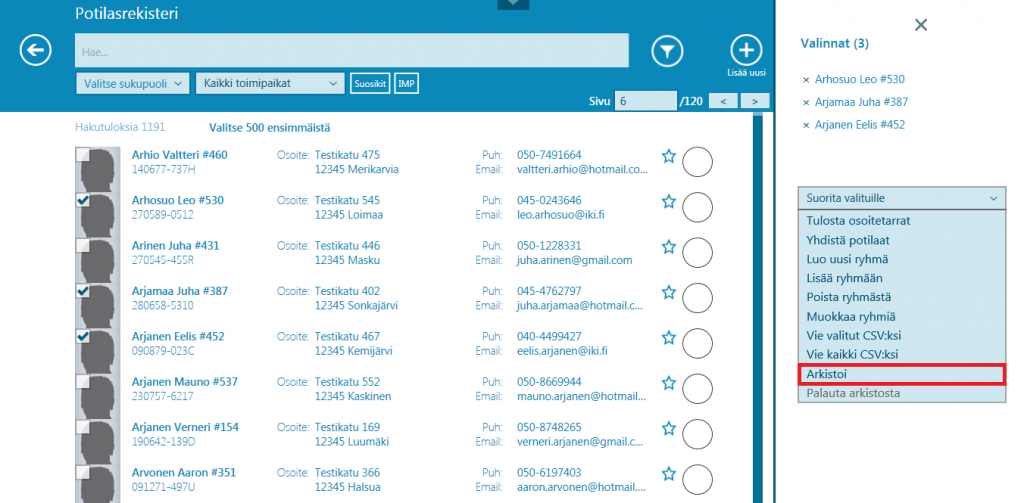1024x503 pixels.
Task: Star Arjamaa Juha as favorite
Action: click(668, 292)
